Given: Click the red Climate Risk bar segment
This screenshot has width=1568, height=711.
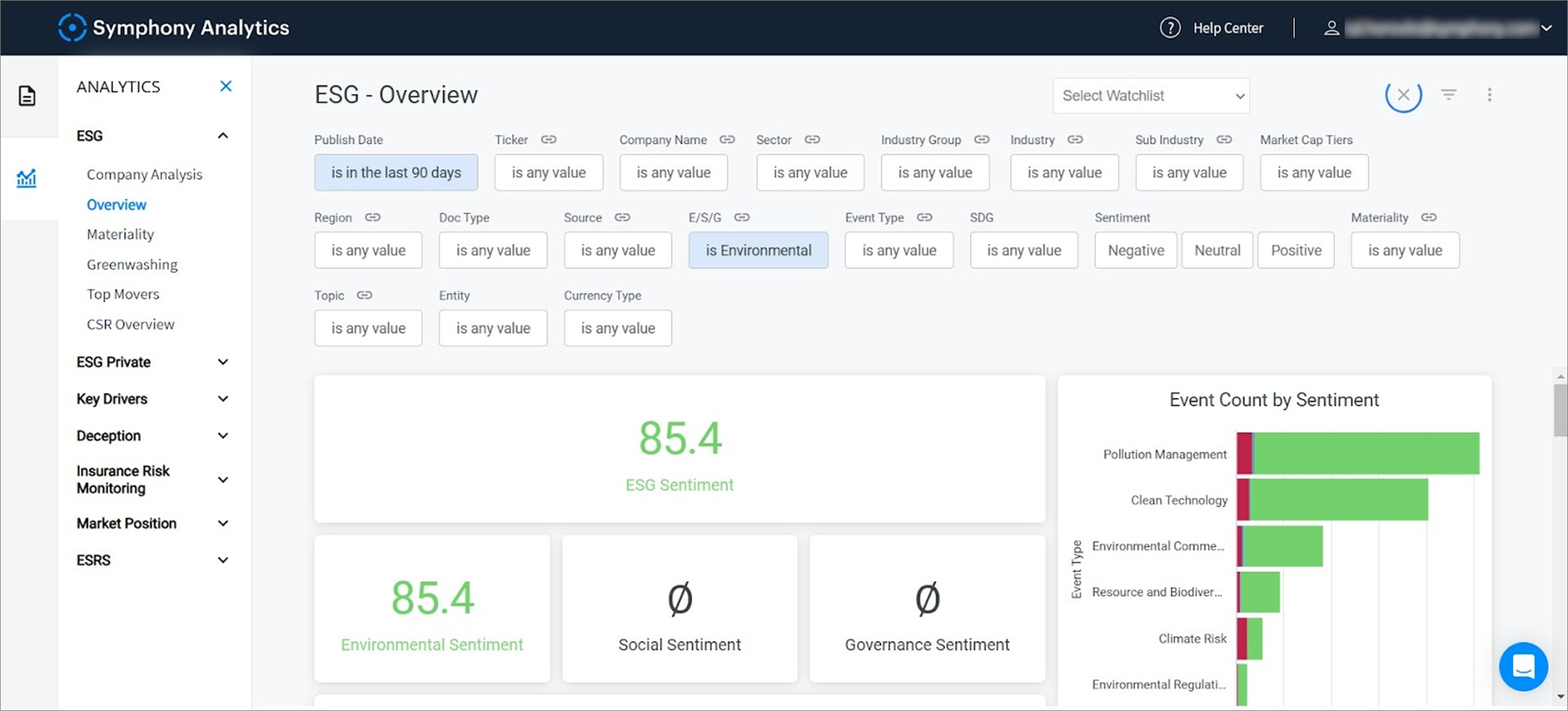Looking at the screenshot, I should click(x=1242, y=639).
